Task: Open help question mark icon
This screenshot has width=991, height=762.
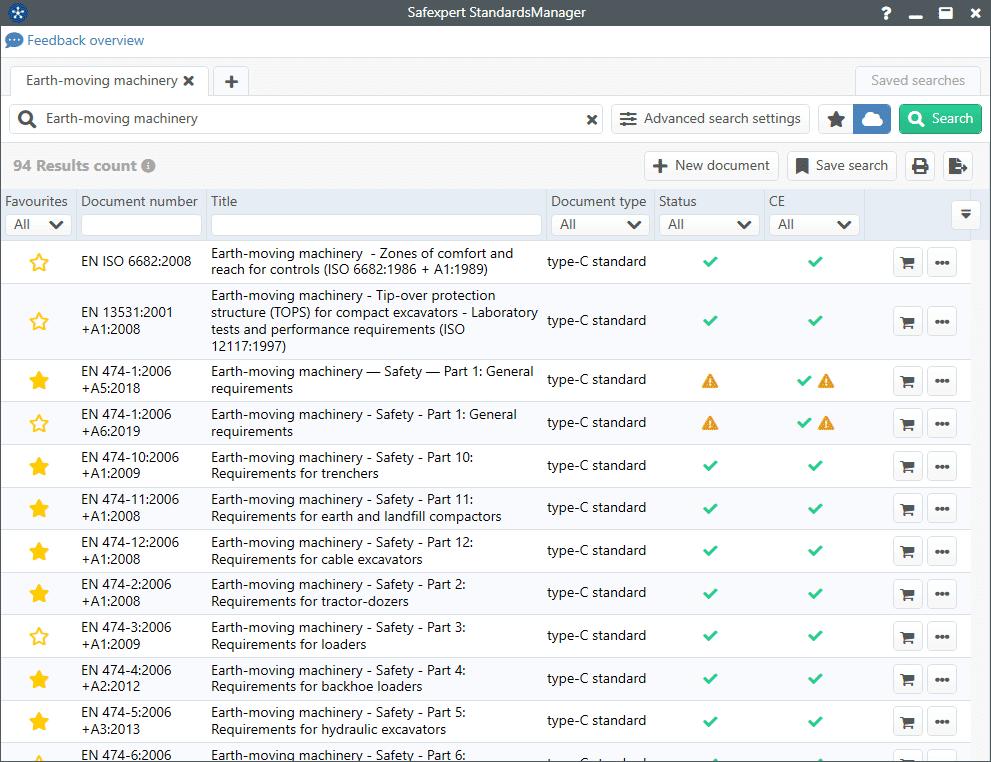Action: click(886, 13)
